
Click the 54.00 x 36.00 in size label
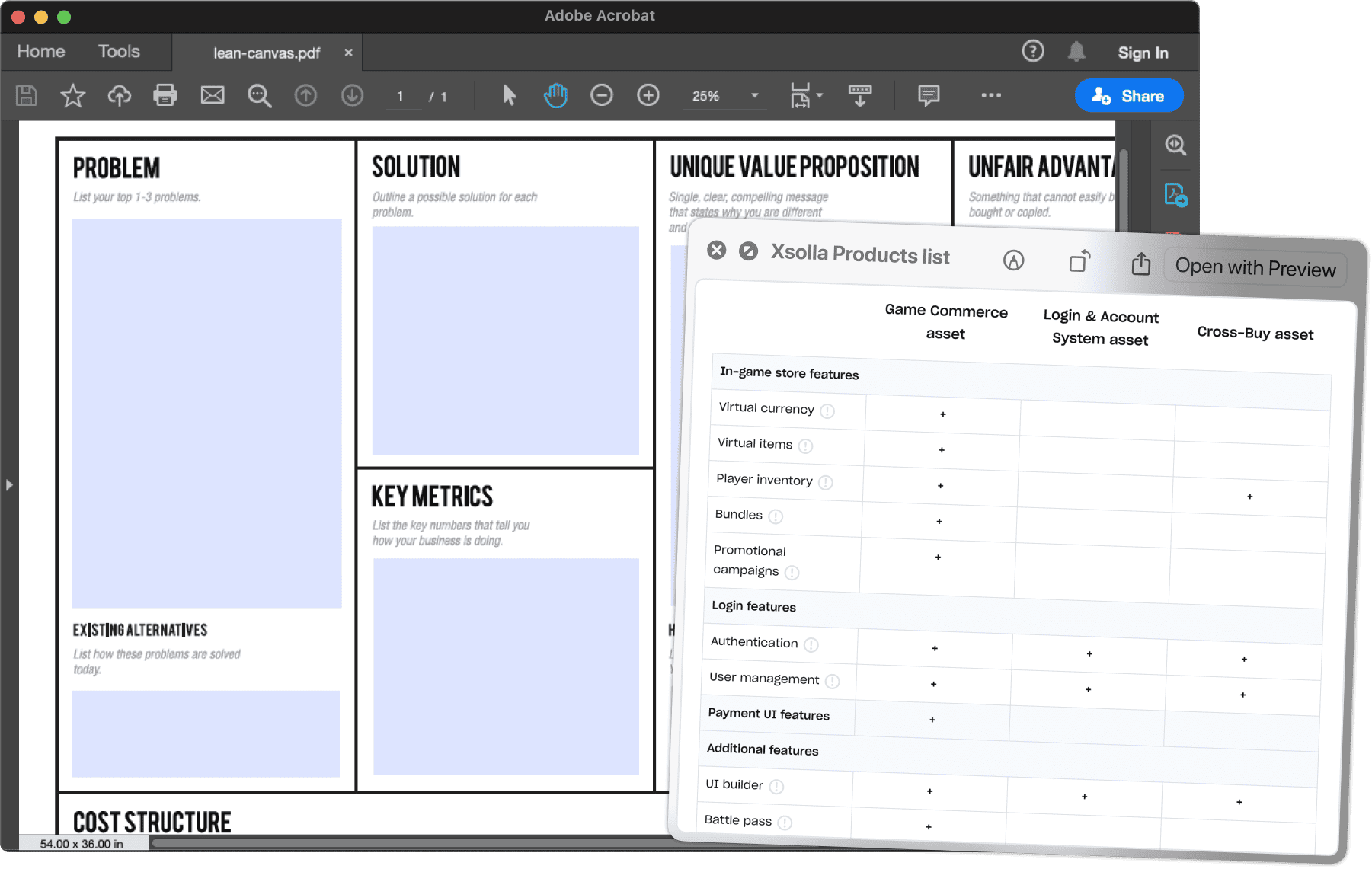point(82,844)
